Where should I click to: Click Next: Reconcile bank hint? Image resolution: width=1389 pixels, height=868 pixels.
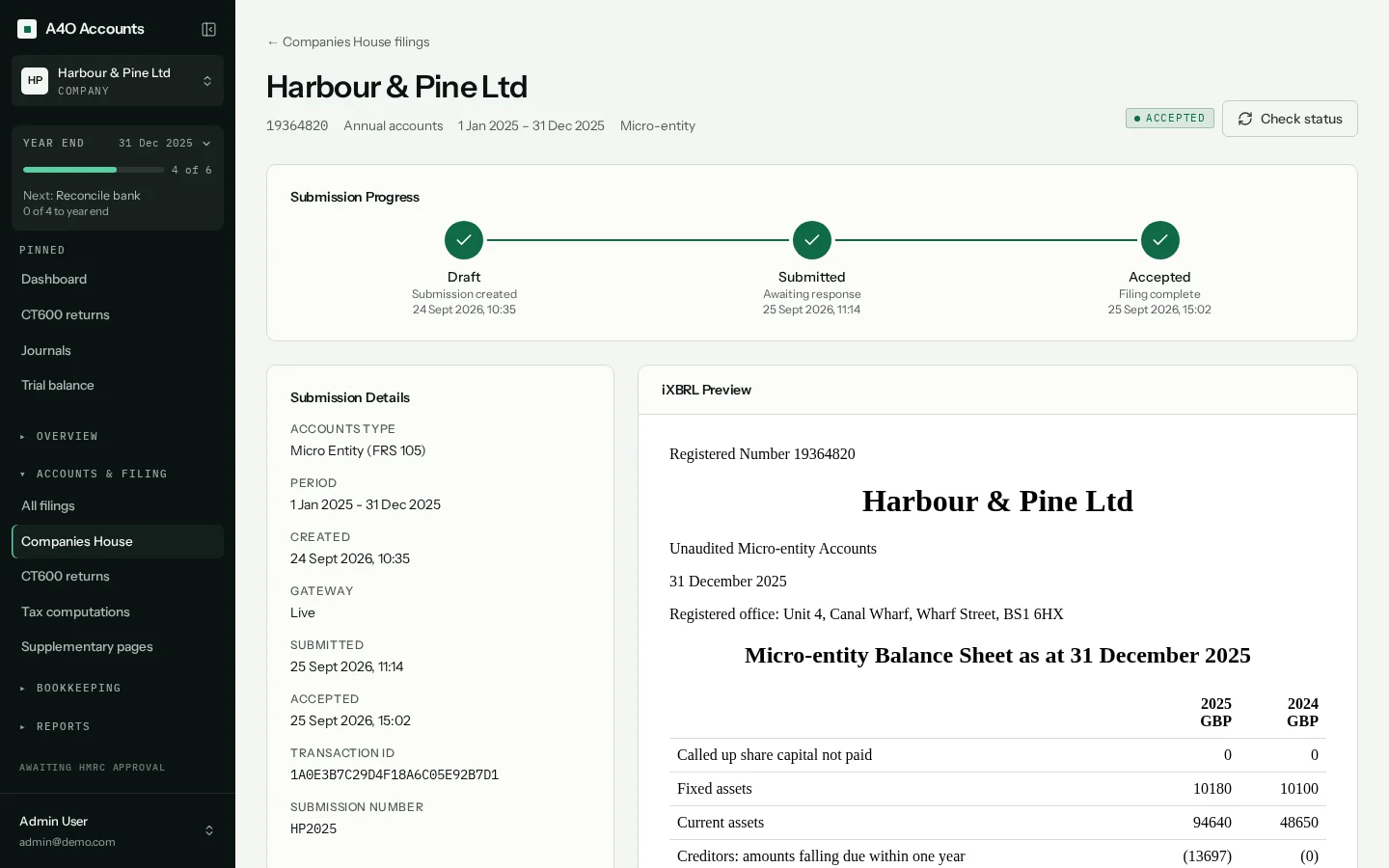point(82,196)
